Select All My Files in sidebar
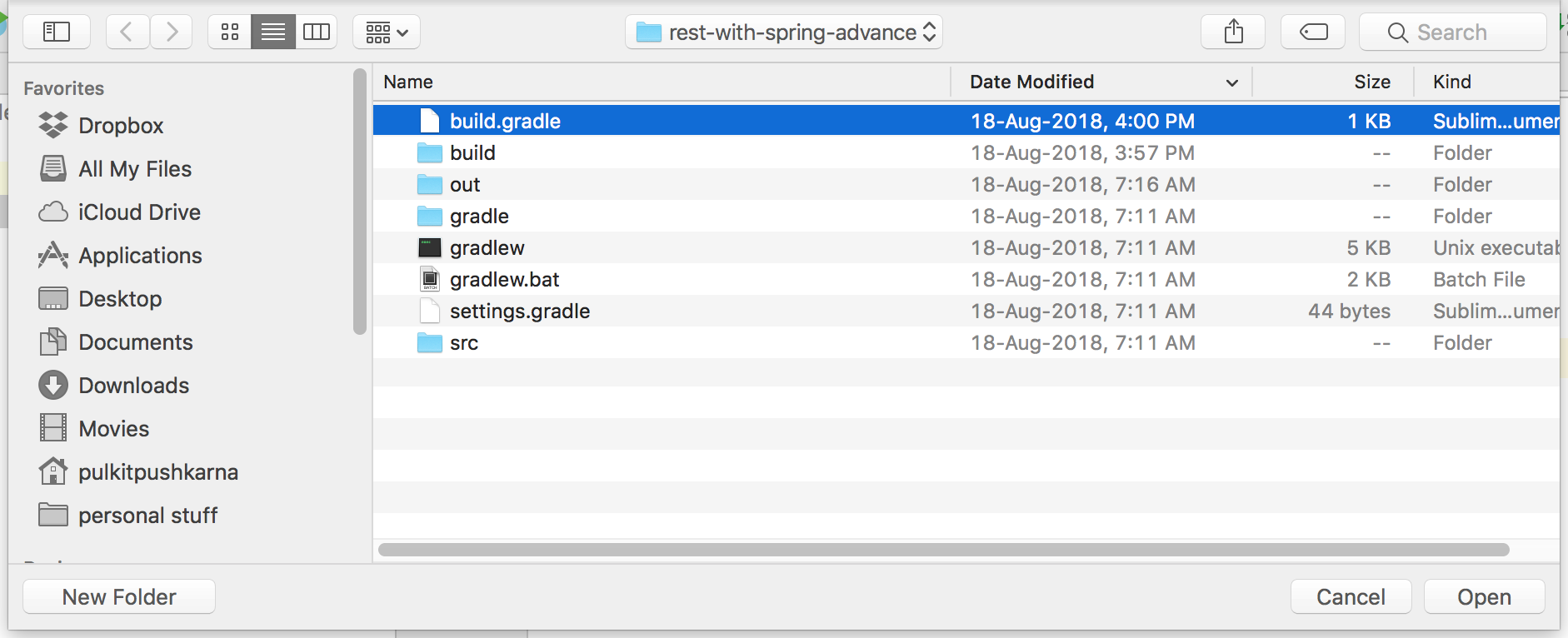 115,168
